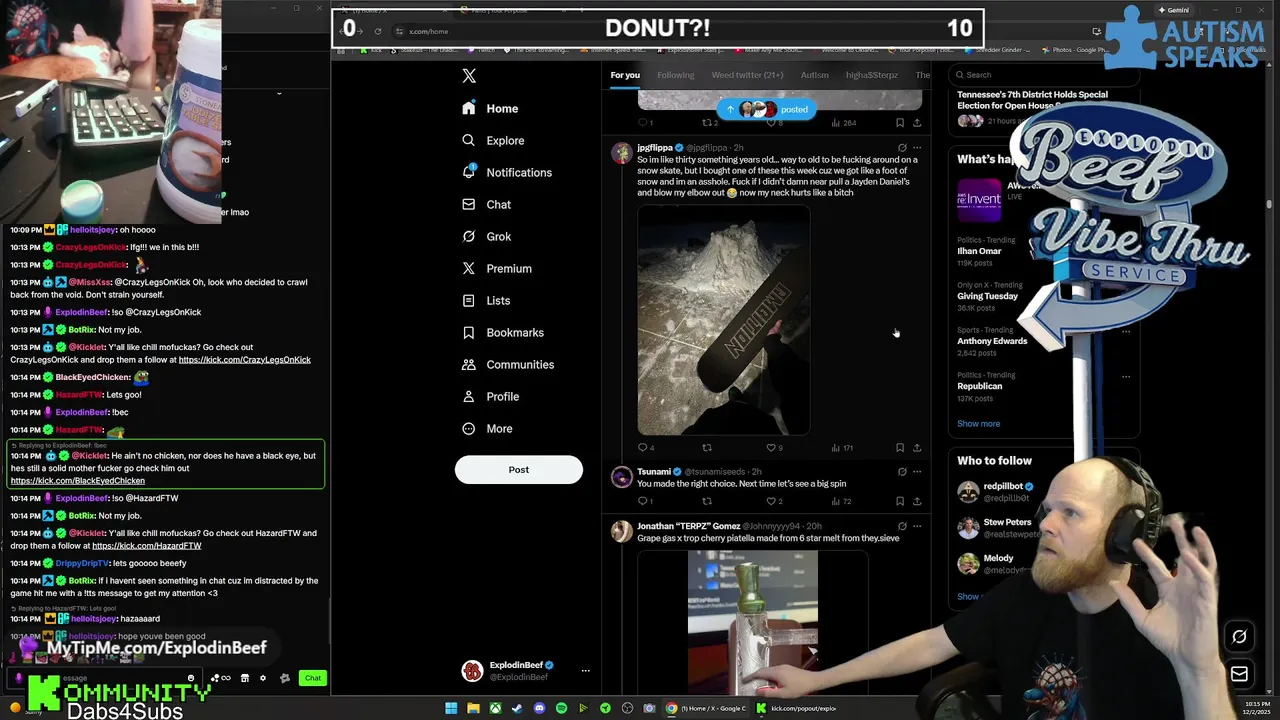Open the floating Grok button at bottom right
This screenshot has height=720, width=1280.
(x=1239, y=636)
